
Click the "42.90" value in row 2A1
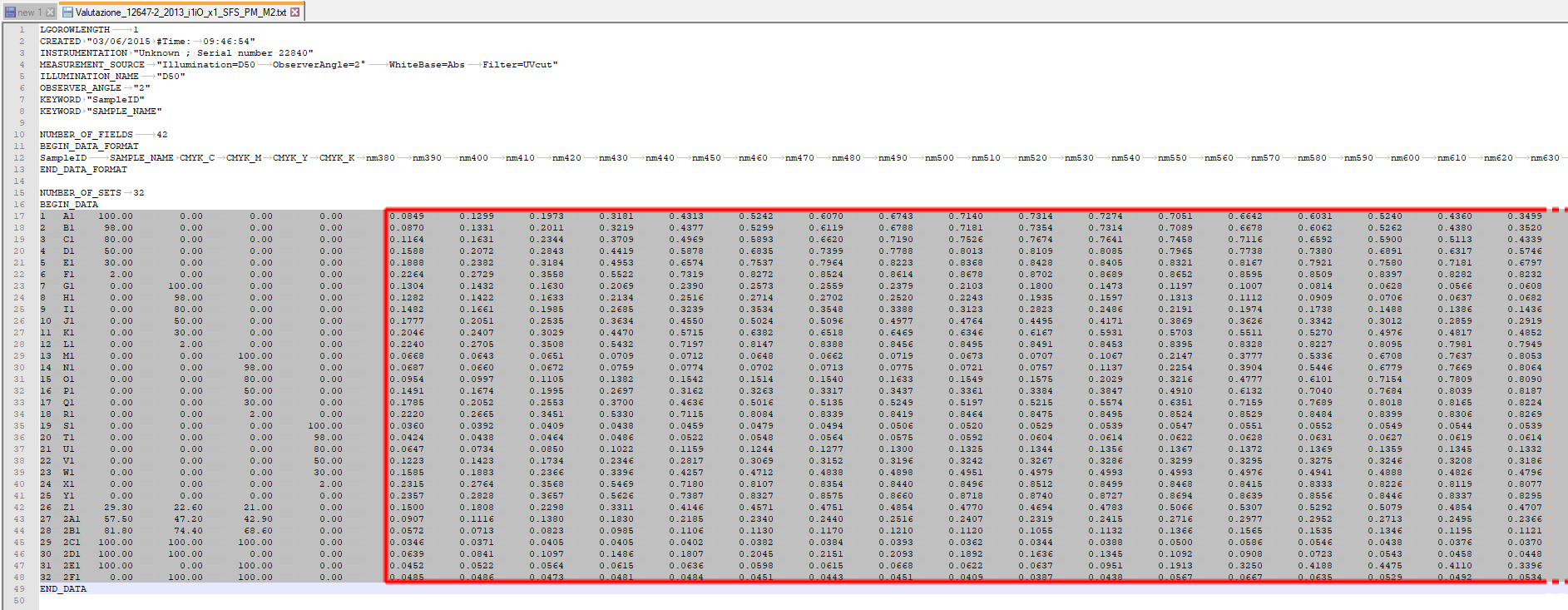[258, 519]
